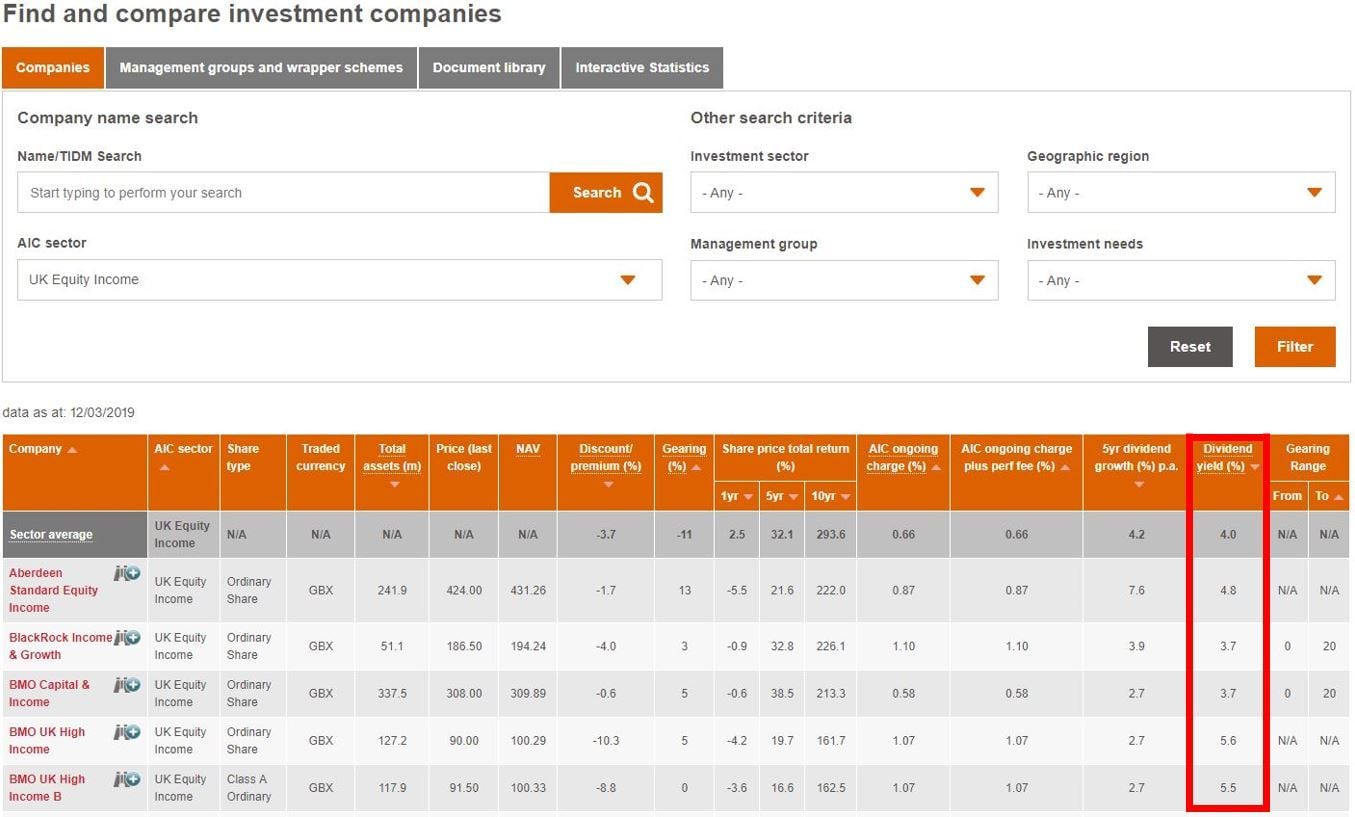Click the compare icon beside Aberdeen Standard Equity Income

click(x=127, y=573)
